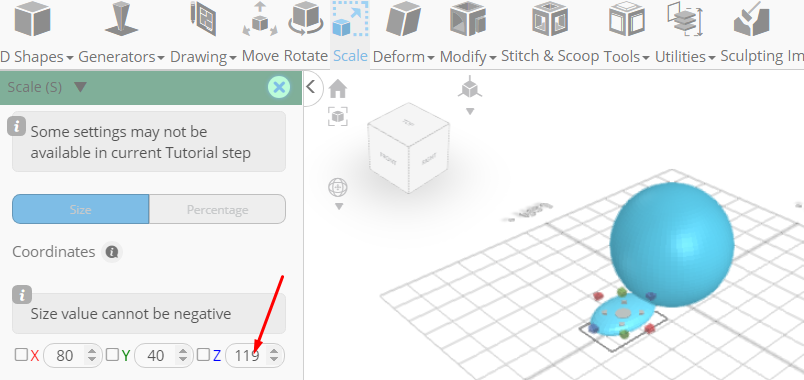Expand the Tools dropdown arrow
This screenshot has width=804, height=380.
point(646,57)
